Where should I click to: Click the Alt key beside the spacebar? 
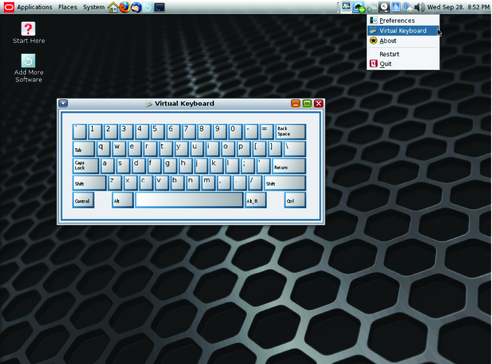point(123,200)
